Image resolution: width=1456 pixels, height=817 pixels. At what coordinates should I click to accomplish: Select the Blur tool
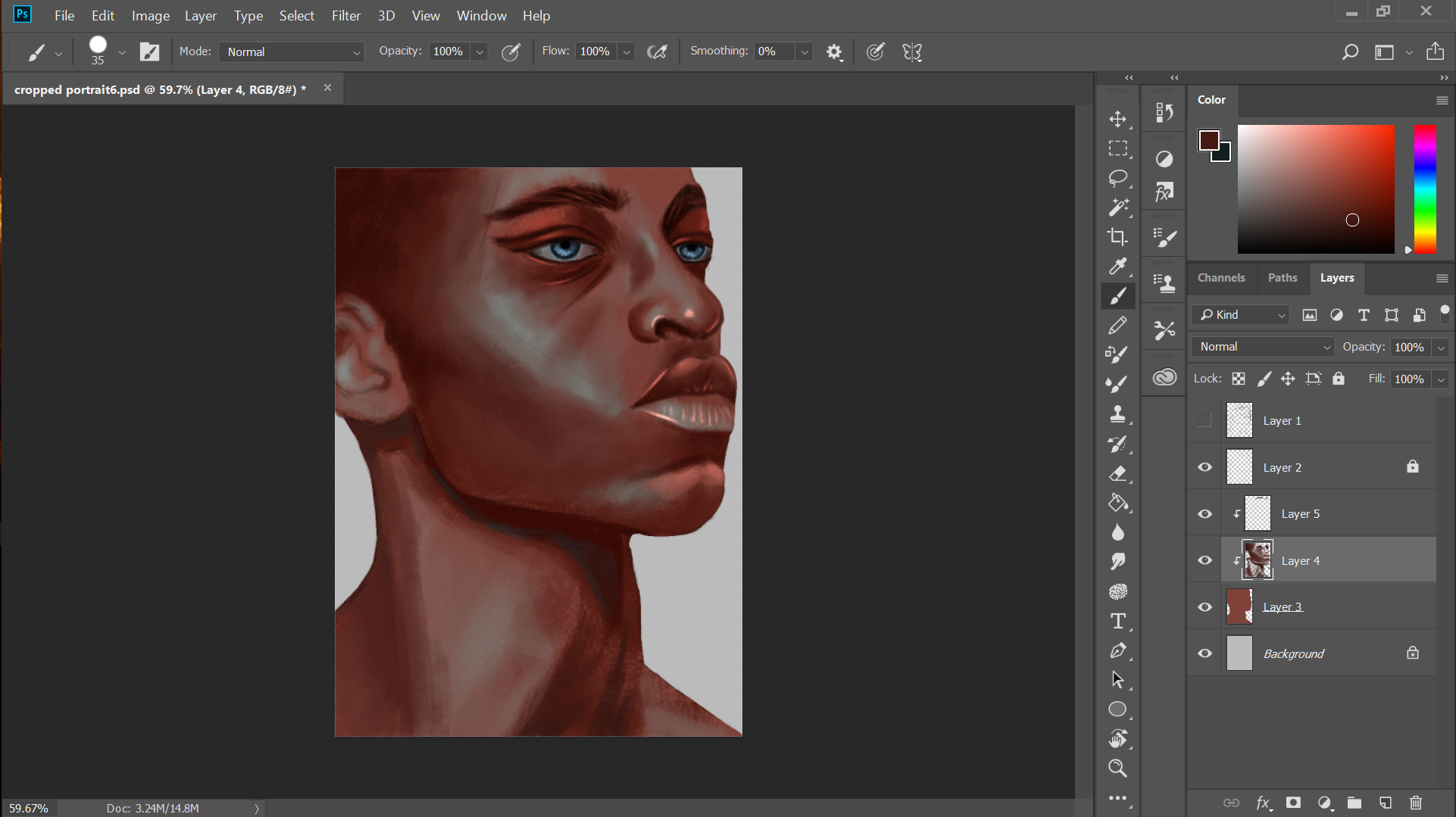[1117, 532]
